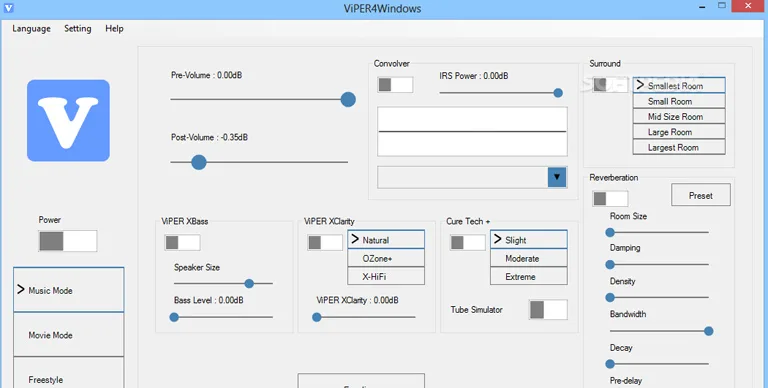Switch to Music Mode
This screenshot has height=388, width=768.
[69, 290]
